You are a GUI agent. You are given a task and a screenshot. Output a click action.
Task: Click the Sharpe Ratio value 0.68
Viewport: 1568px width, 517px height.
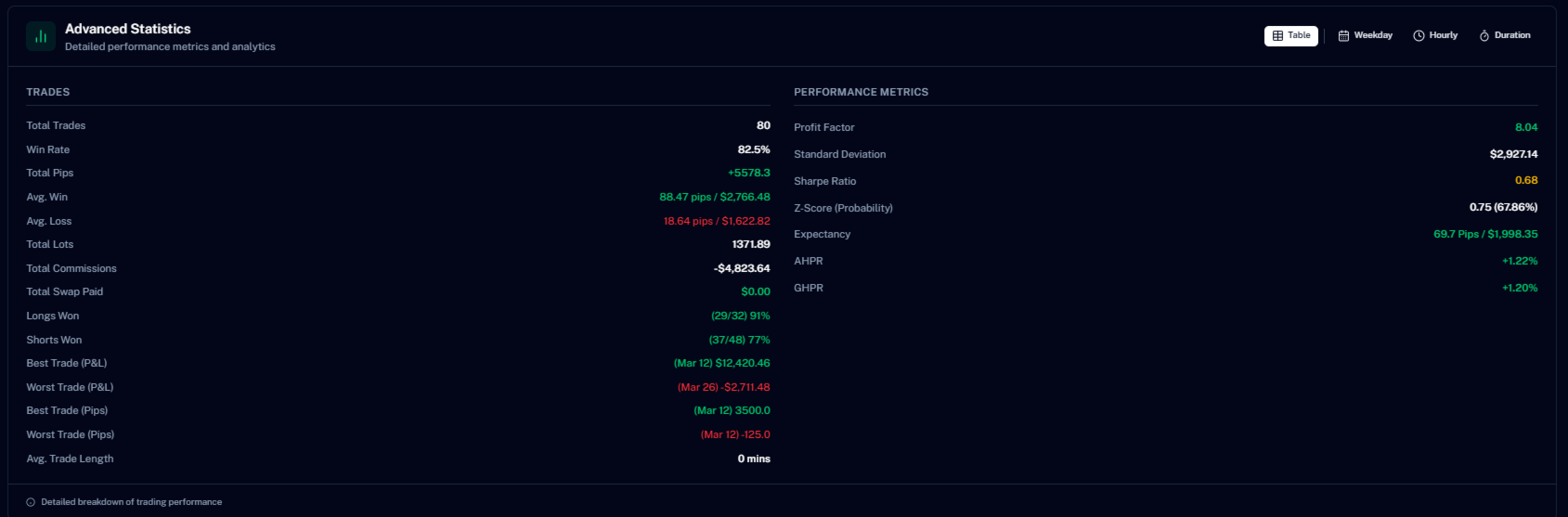pos(1526,180)
